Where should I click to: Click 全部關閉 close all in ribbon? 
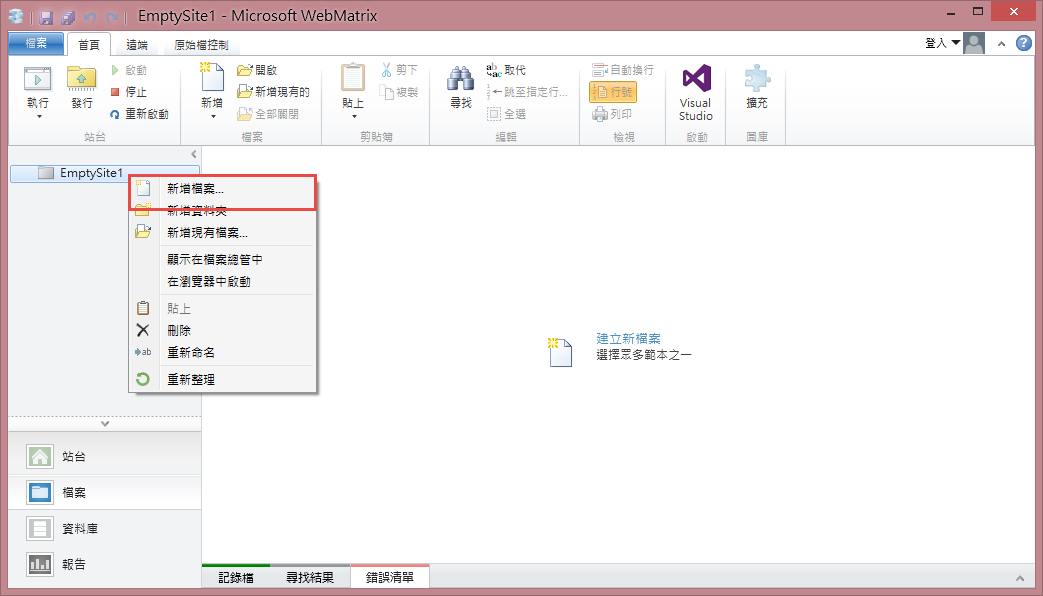268,114
